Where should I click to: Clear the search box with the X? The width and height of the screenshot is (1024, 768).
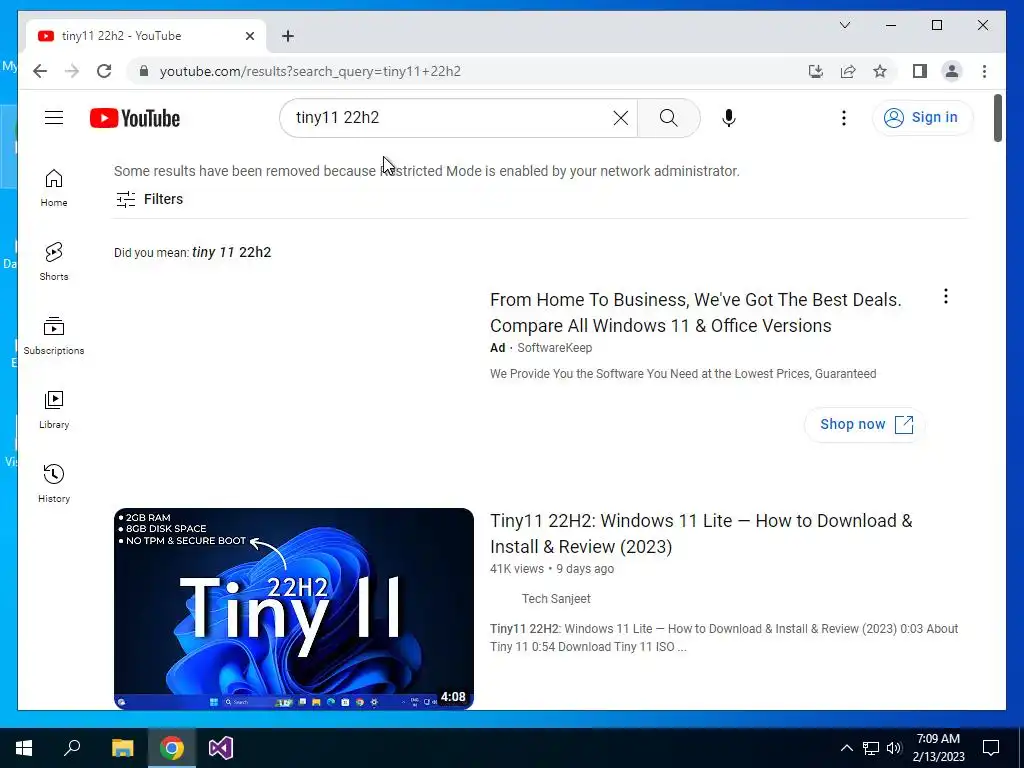620,118
